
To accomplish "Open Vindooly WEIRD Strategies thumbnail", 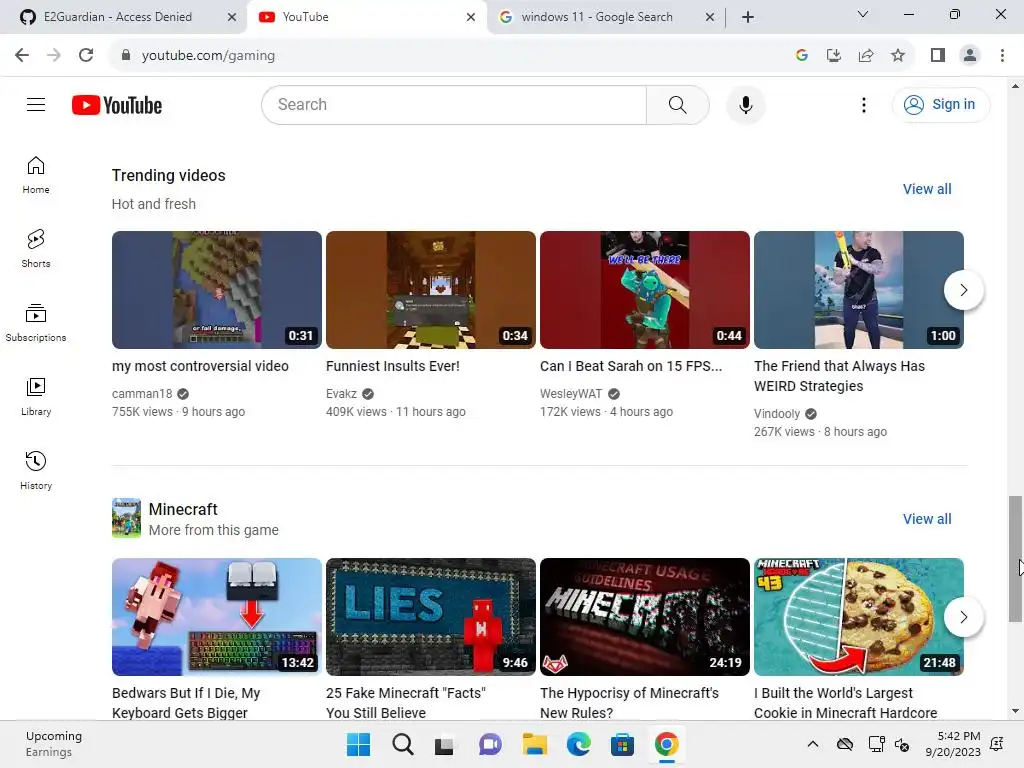I will click(859, 289).
